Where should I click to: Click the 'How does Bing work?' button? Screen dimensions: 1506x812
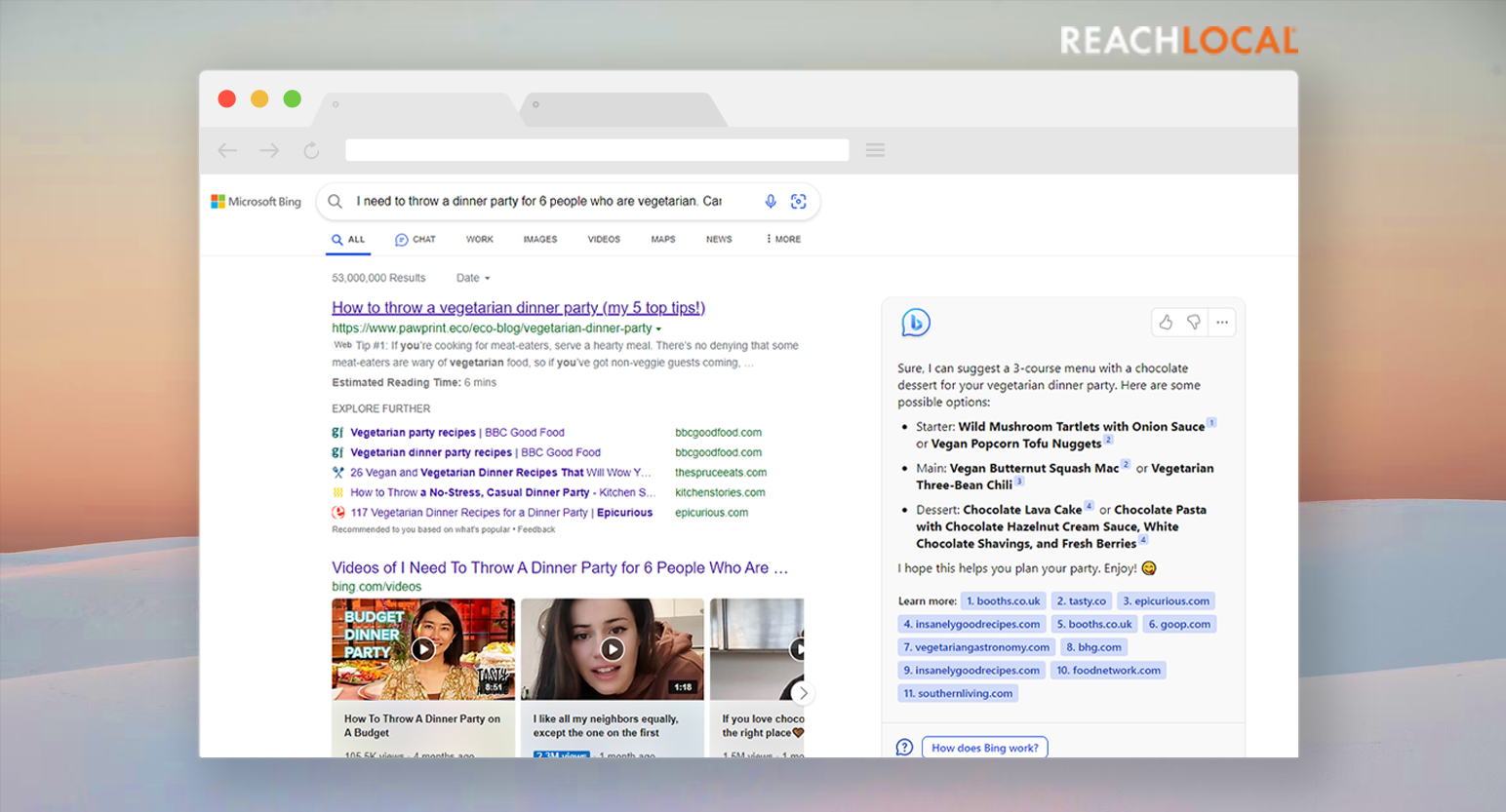coord(985,748)
